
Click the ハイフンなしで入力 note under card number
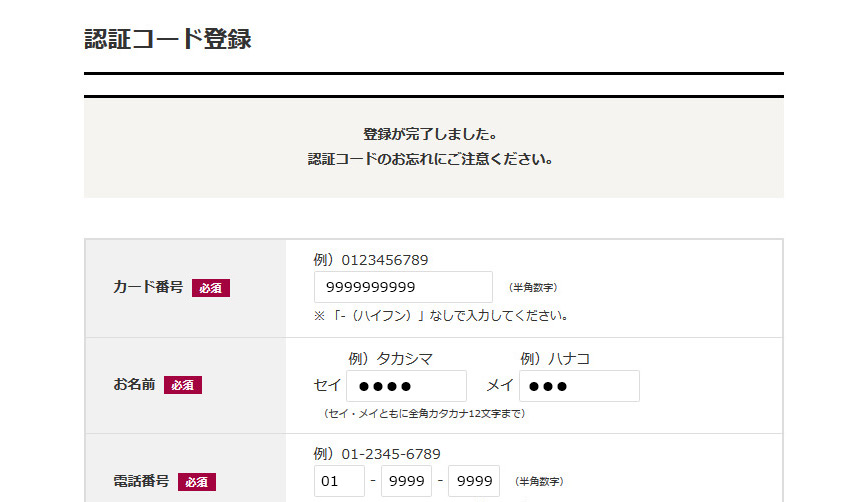[x=441, y=316]
